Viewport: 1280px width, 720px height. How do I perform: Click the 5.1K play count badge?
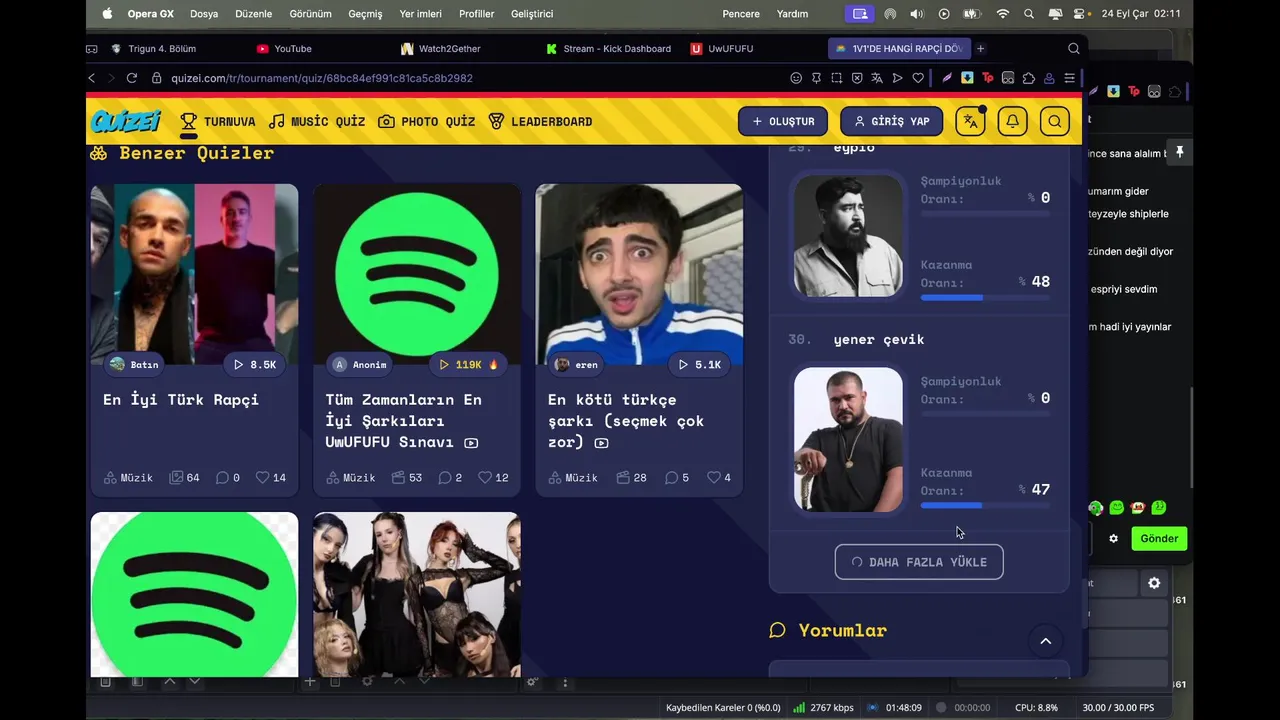point(700,364)
